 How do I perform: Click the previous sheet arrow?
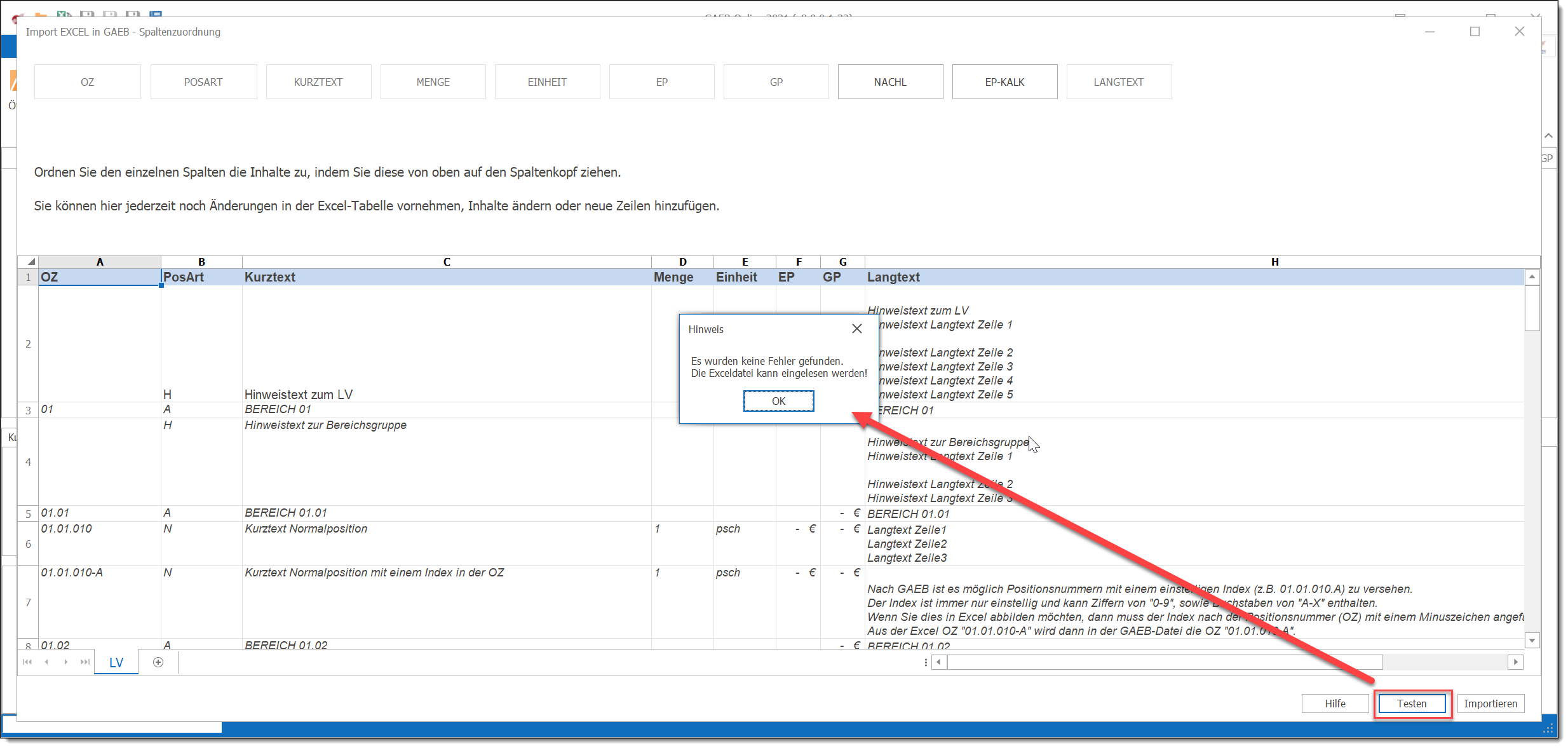pyautogui.click(x=46, y=662)
